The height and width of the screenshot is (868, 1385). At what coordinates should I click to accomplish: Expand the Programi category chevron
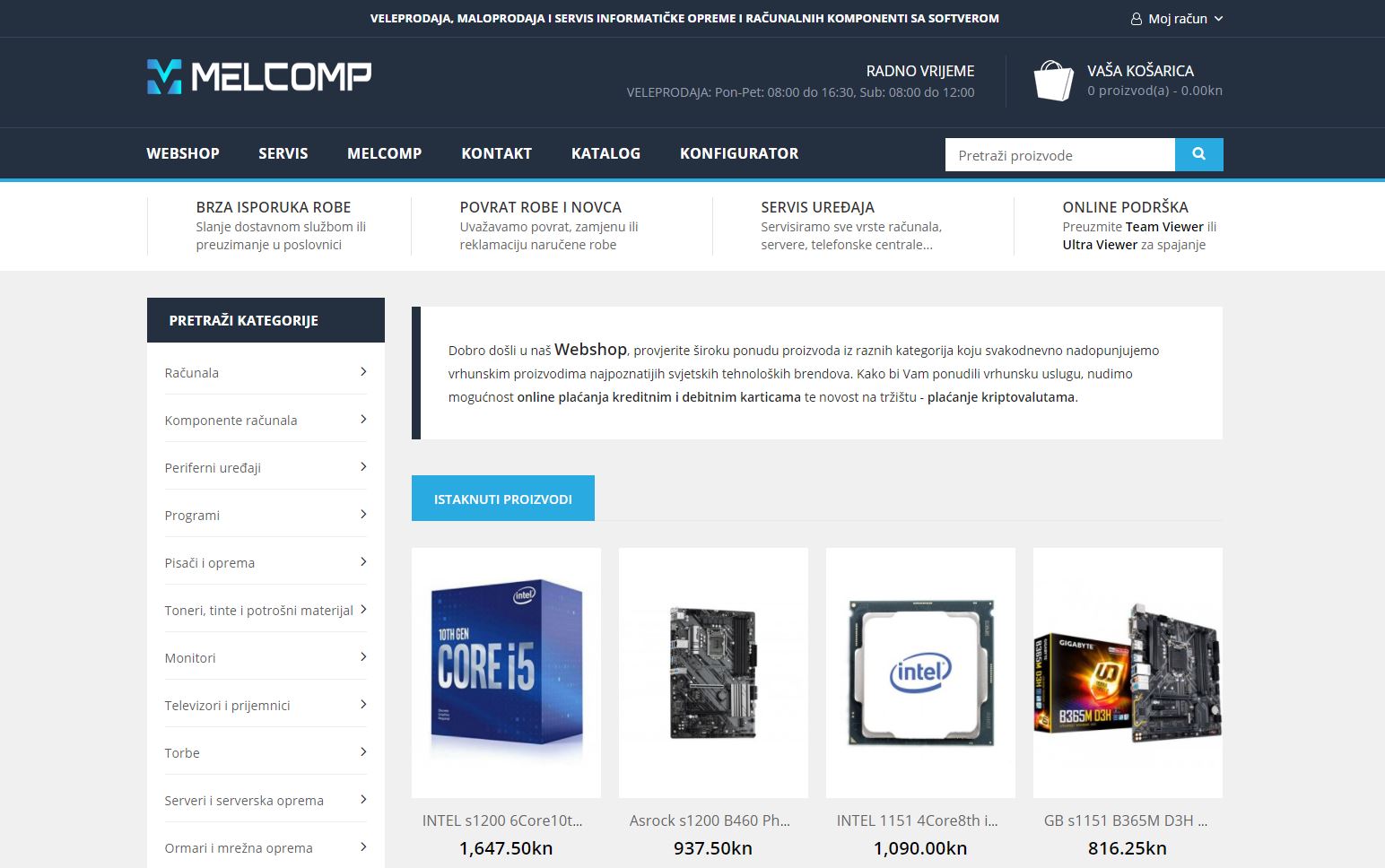363,514
